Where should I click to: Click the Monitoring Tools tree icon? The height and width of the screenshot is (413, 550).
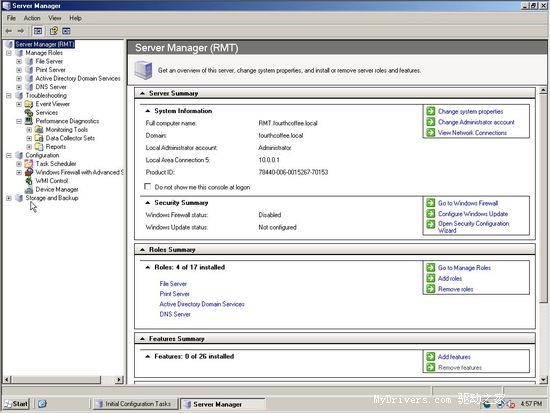(39, 130)
